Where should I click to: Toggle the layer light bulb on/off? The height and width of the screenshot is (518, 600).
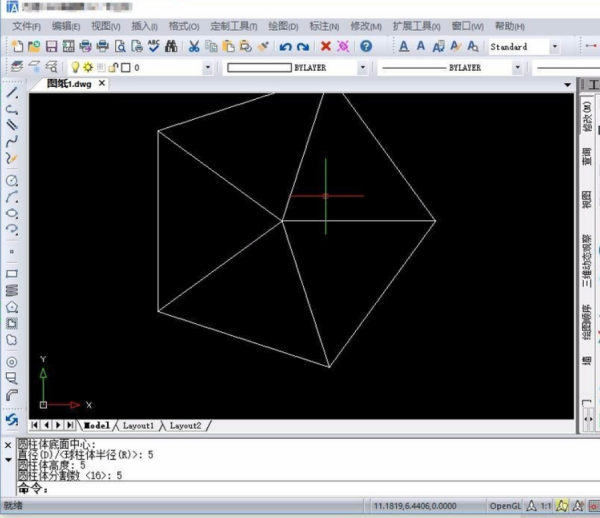[x=74, y=67]
